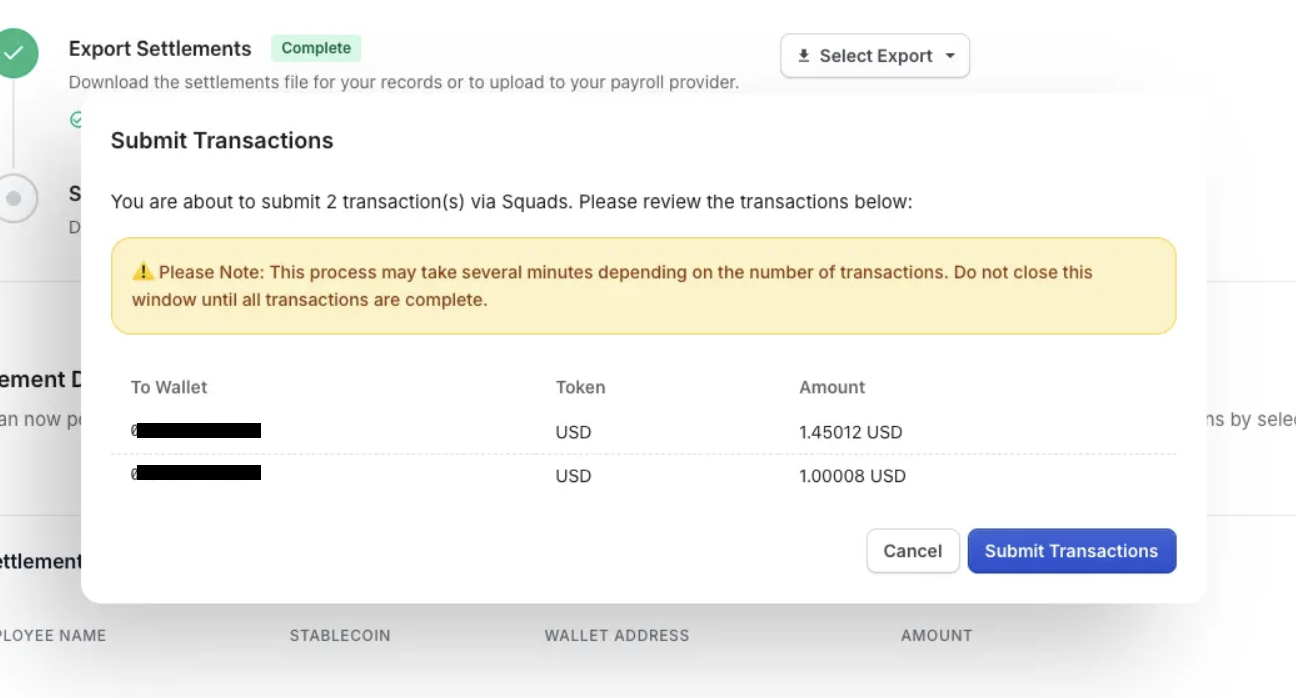This screenshot has height=698, width=1296.
Task: Click the STABLECOIN table column header
Action: click(x=340, y=635)
